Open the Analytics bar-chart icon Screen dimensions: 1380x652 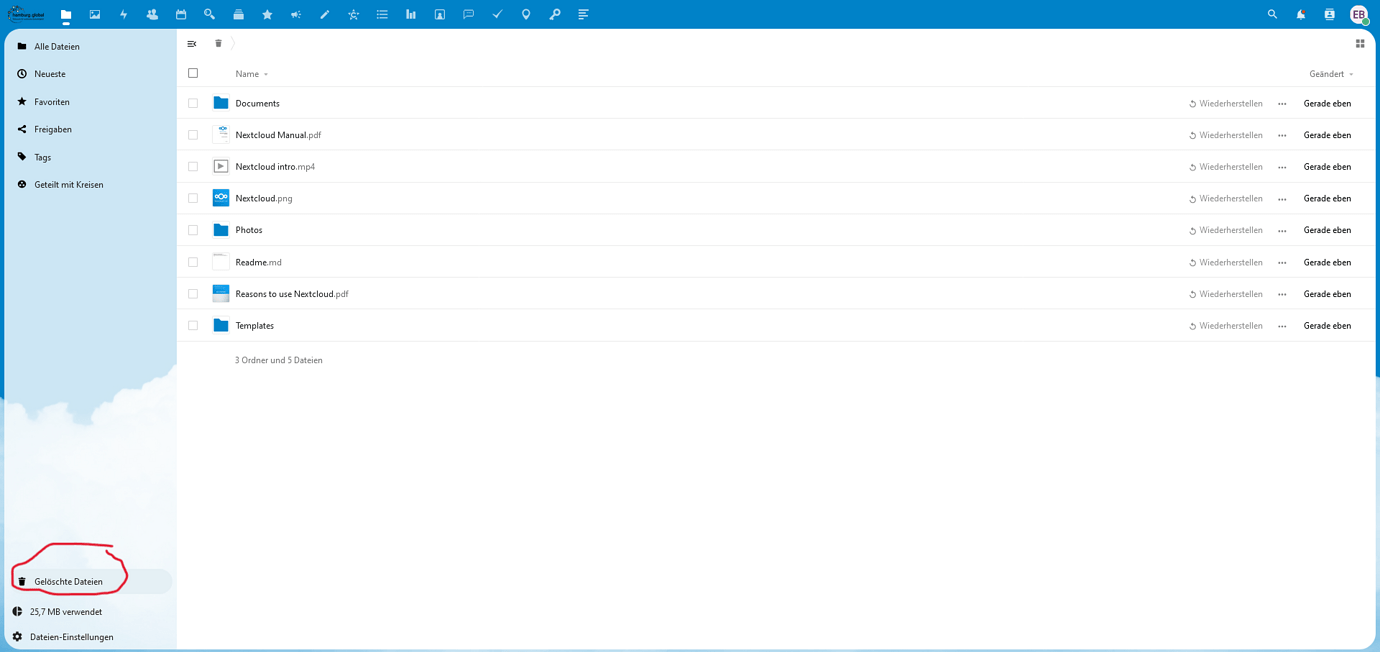click(410, 14)
